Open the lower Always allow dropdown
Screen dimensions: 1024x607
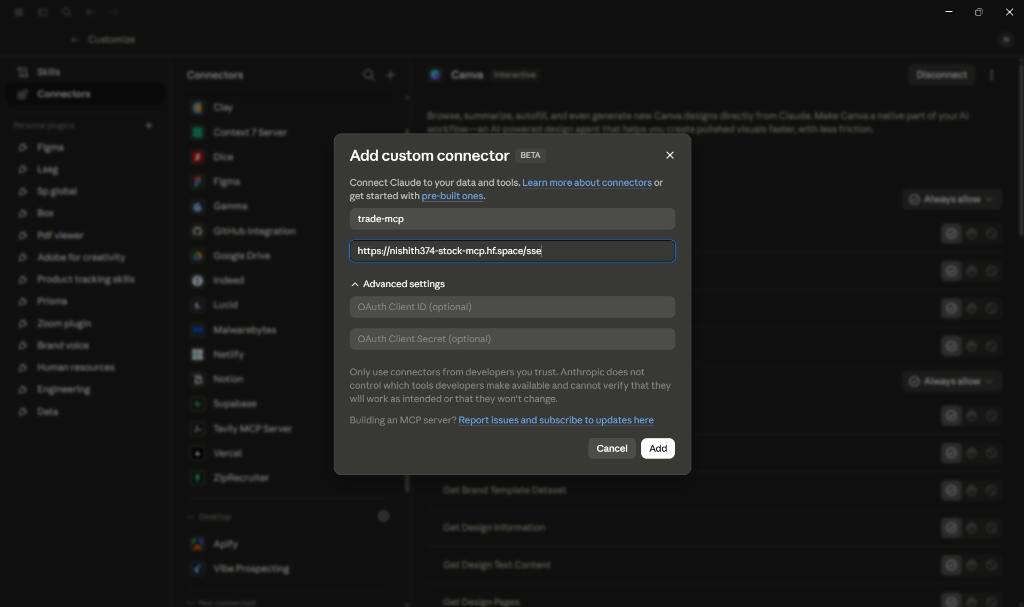[952, 381]
